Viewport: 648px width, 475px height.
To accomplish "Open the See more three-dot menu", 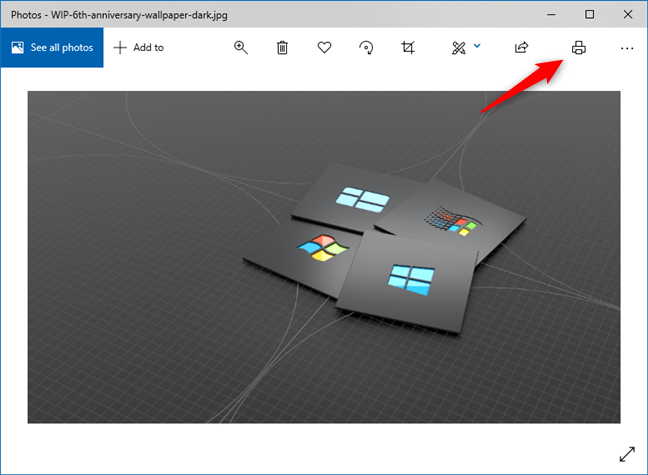I will [627, 47].
